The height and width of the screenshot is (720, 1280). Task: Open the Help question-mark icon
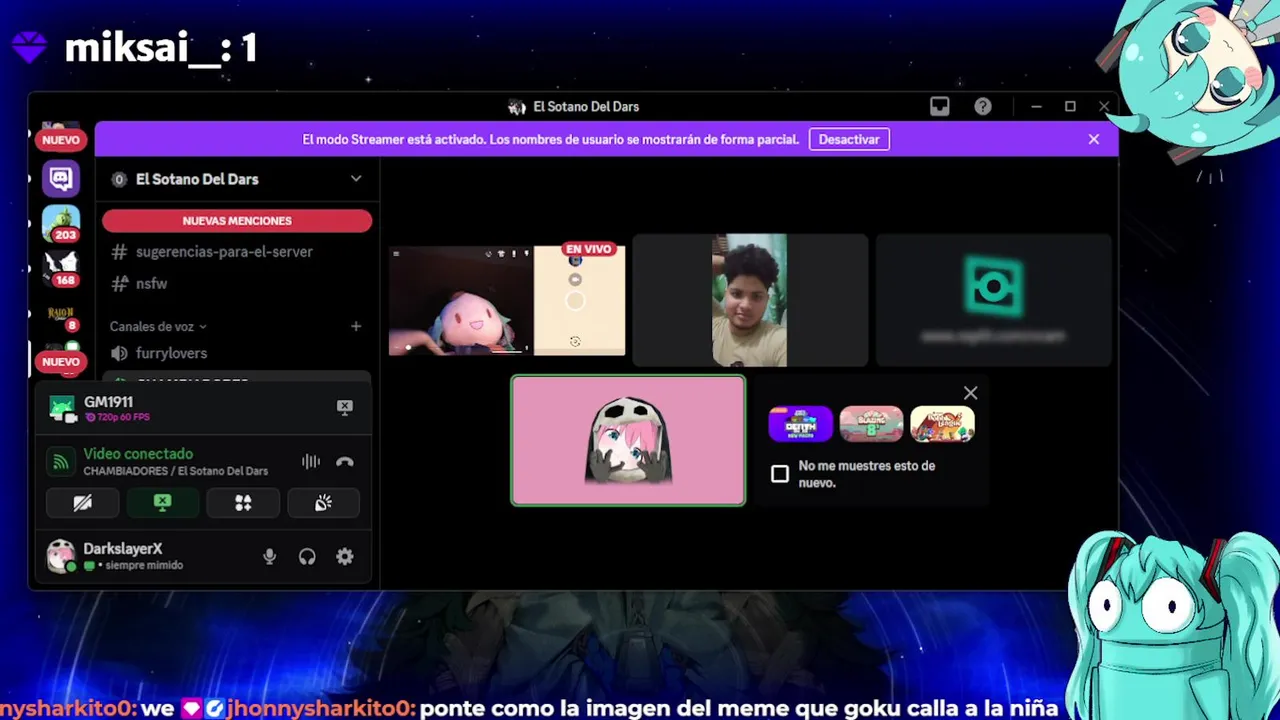(983, 107)
